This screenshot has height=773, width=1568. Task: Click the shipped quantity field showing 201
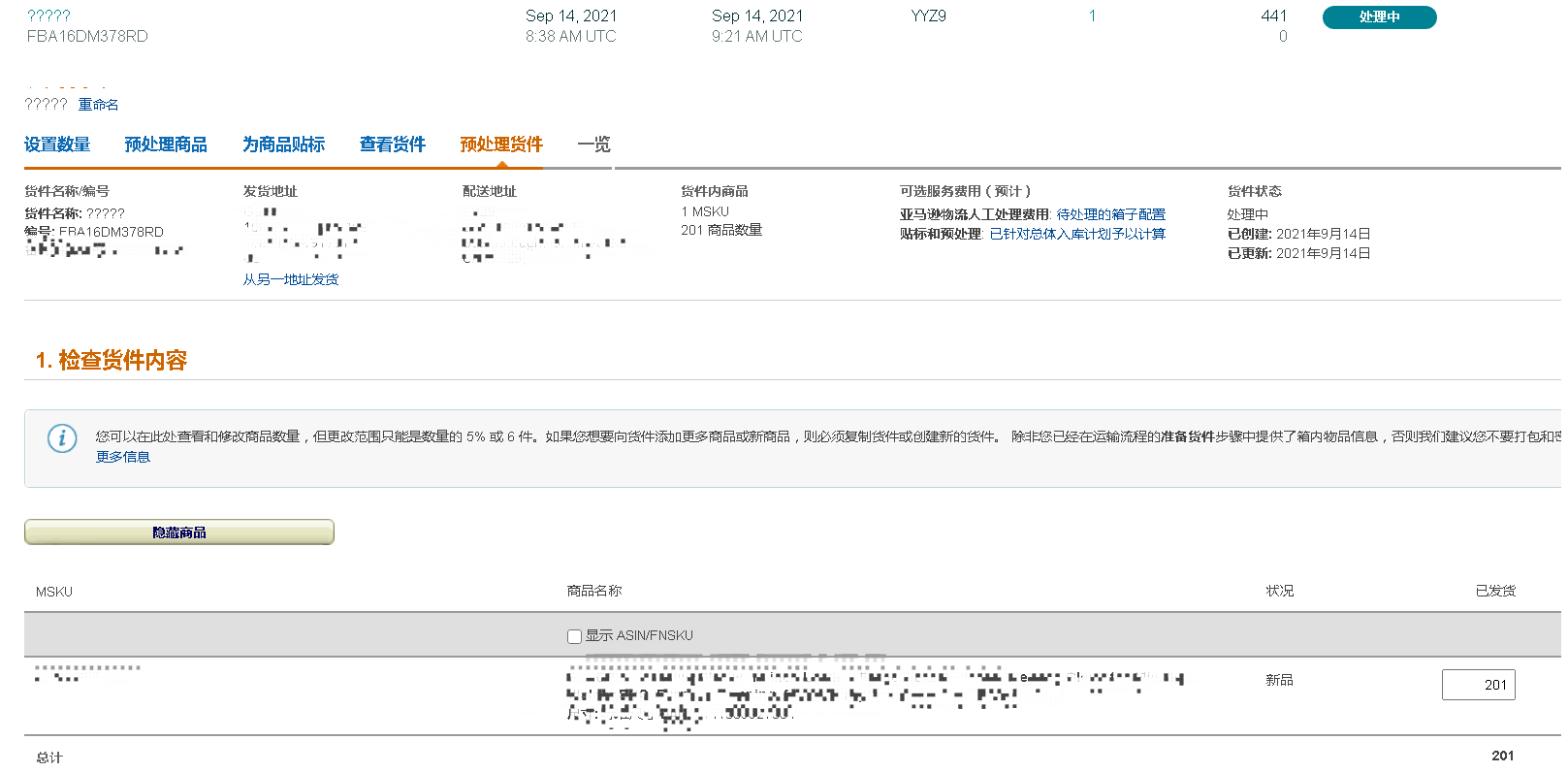point(1478,685)
